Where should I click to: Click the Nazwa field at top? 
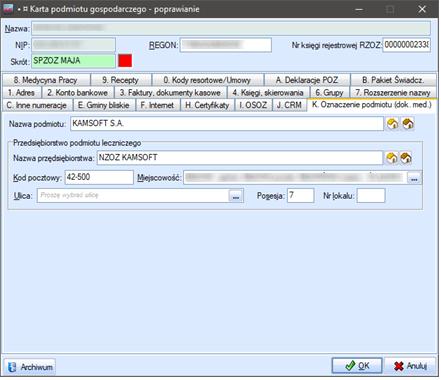[x=231, y=28]
